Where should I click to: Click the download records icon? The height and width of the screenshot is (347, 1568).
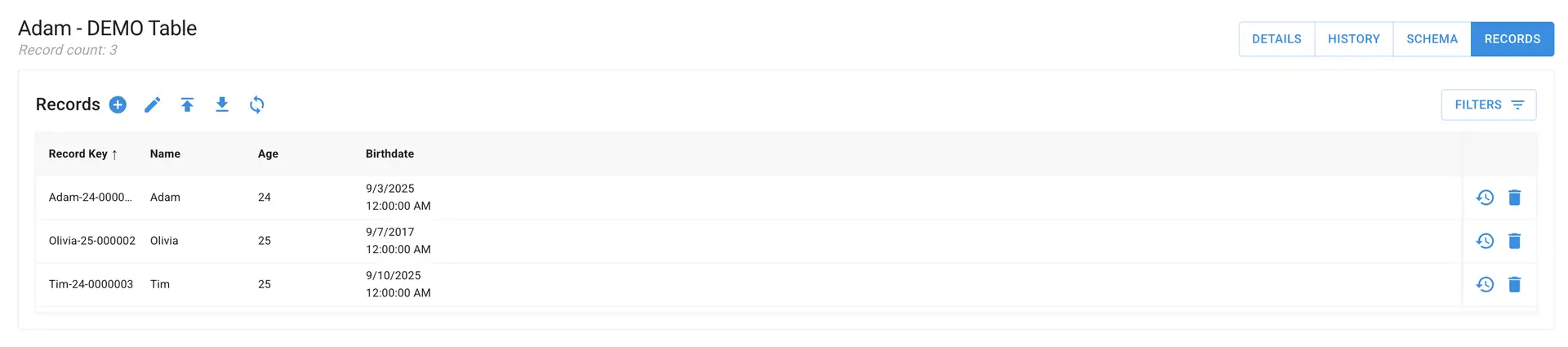(222, 105)
